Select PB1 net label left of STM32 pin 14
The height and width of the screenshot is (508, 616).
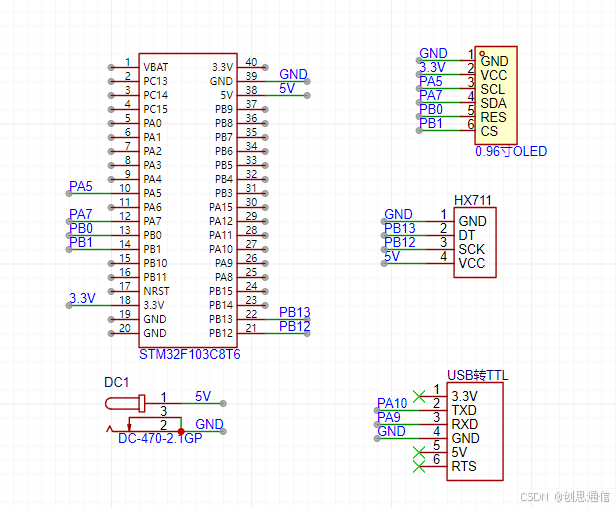[81, 242]
